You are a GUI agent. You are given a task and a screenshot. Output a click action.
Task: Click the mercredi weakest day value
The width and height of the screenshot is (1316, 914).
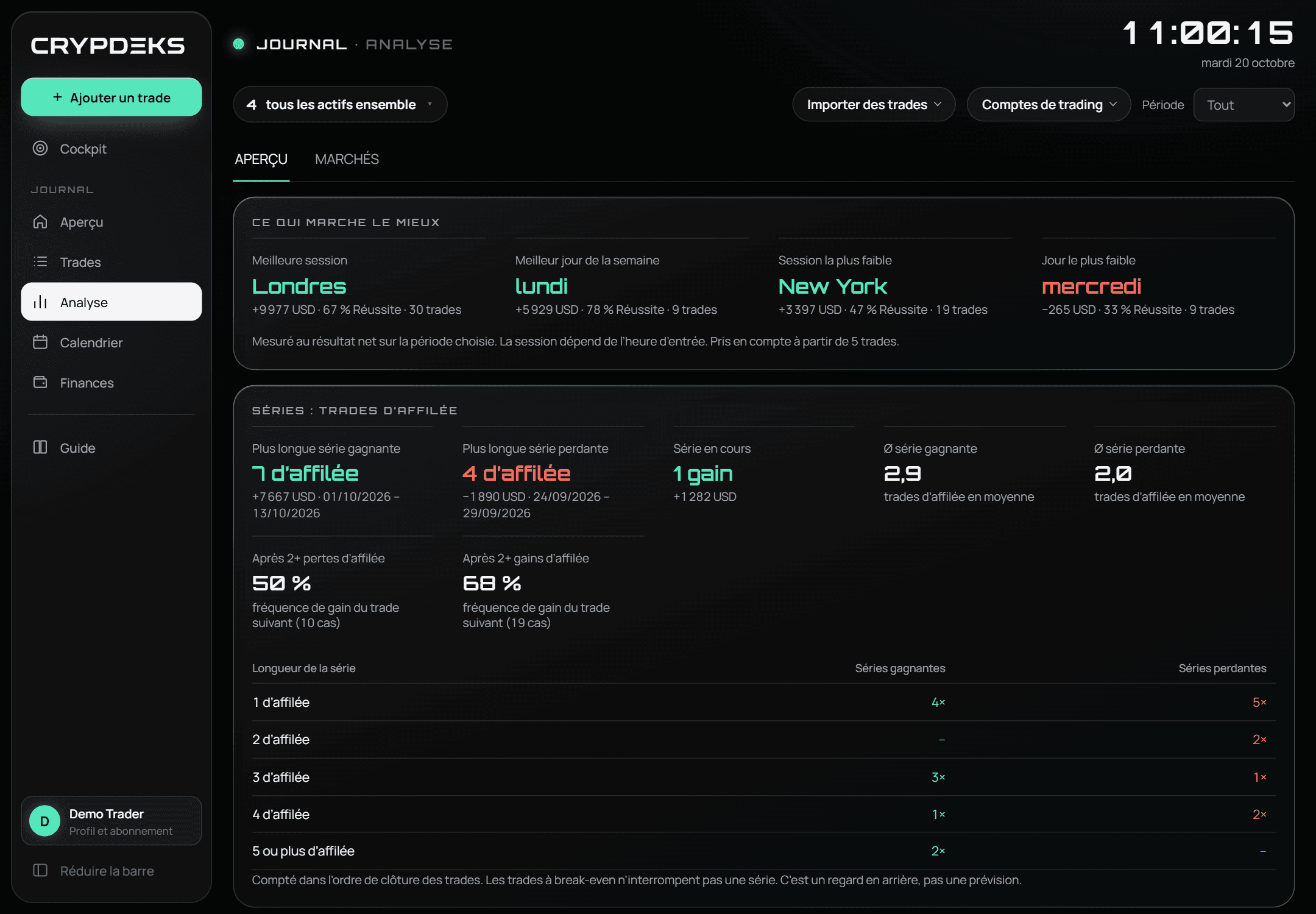tap(1091, 286)
